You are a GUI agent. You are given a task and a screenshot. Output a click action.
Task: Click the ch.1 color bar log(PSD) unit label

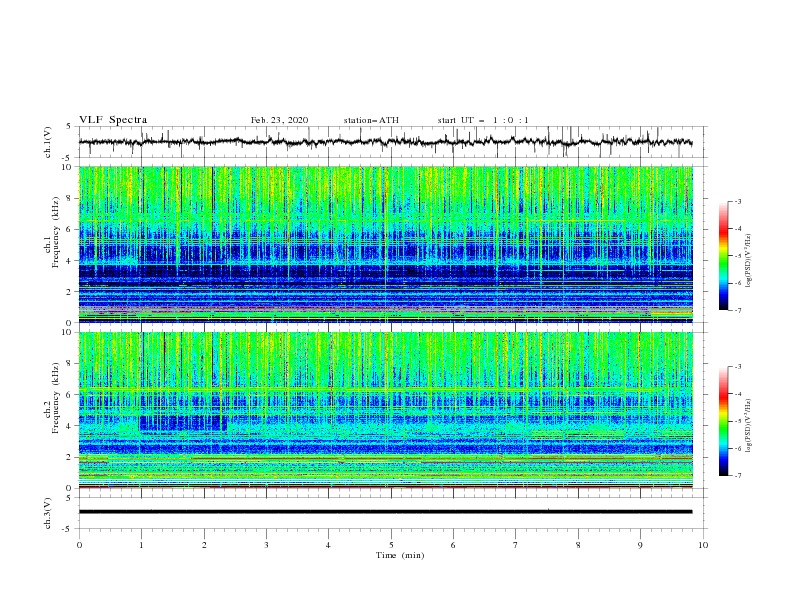(749, 261)
